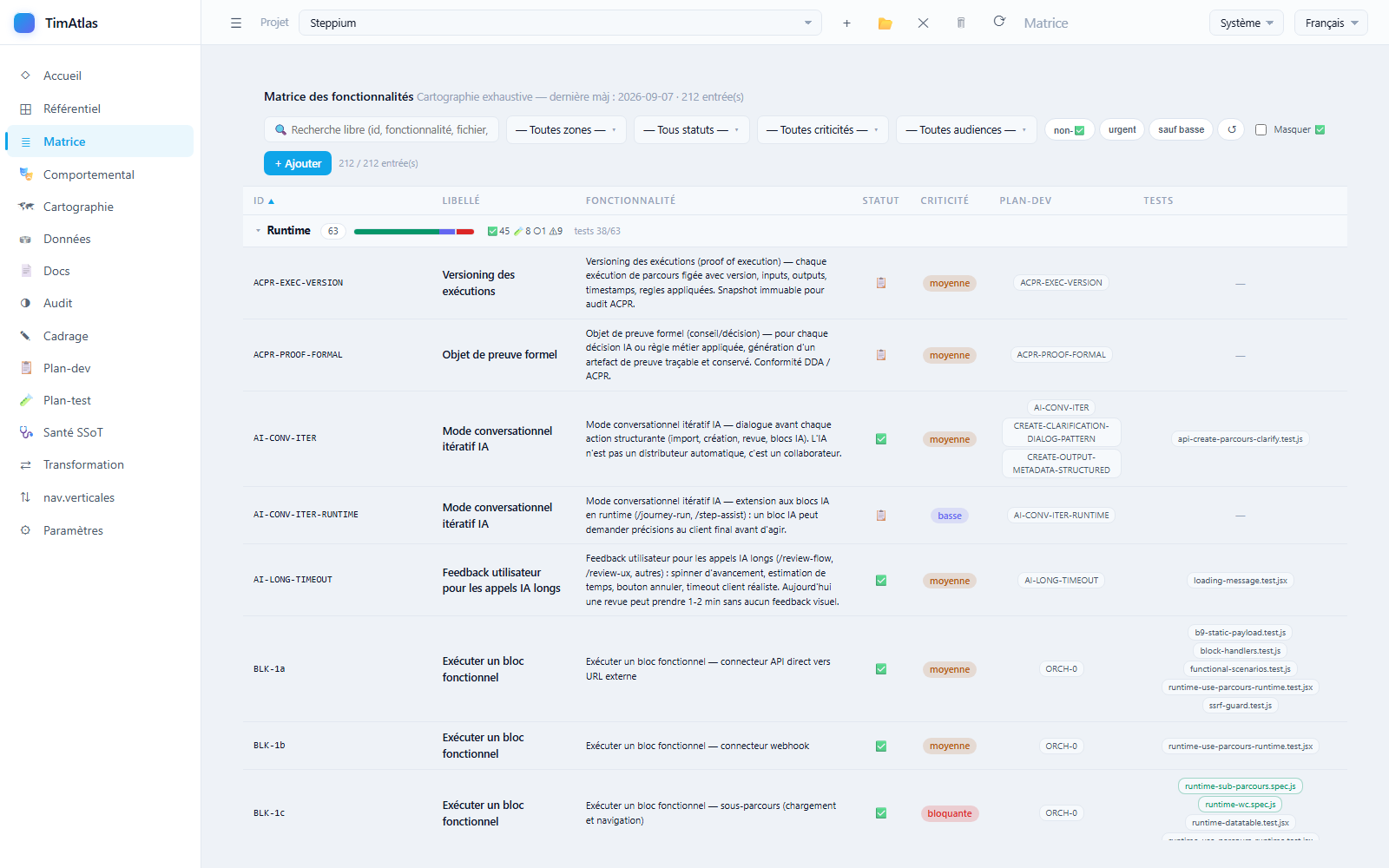Apply the urgent quick filter
The image size is (1389, 868).
tap(1122, 129)
